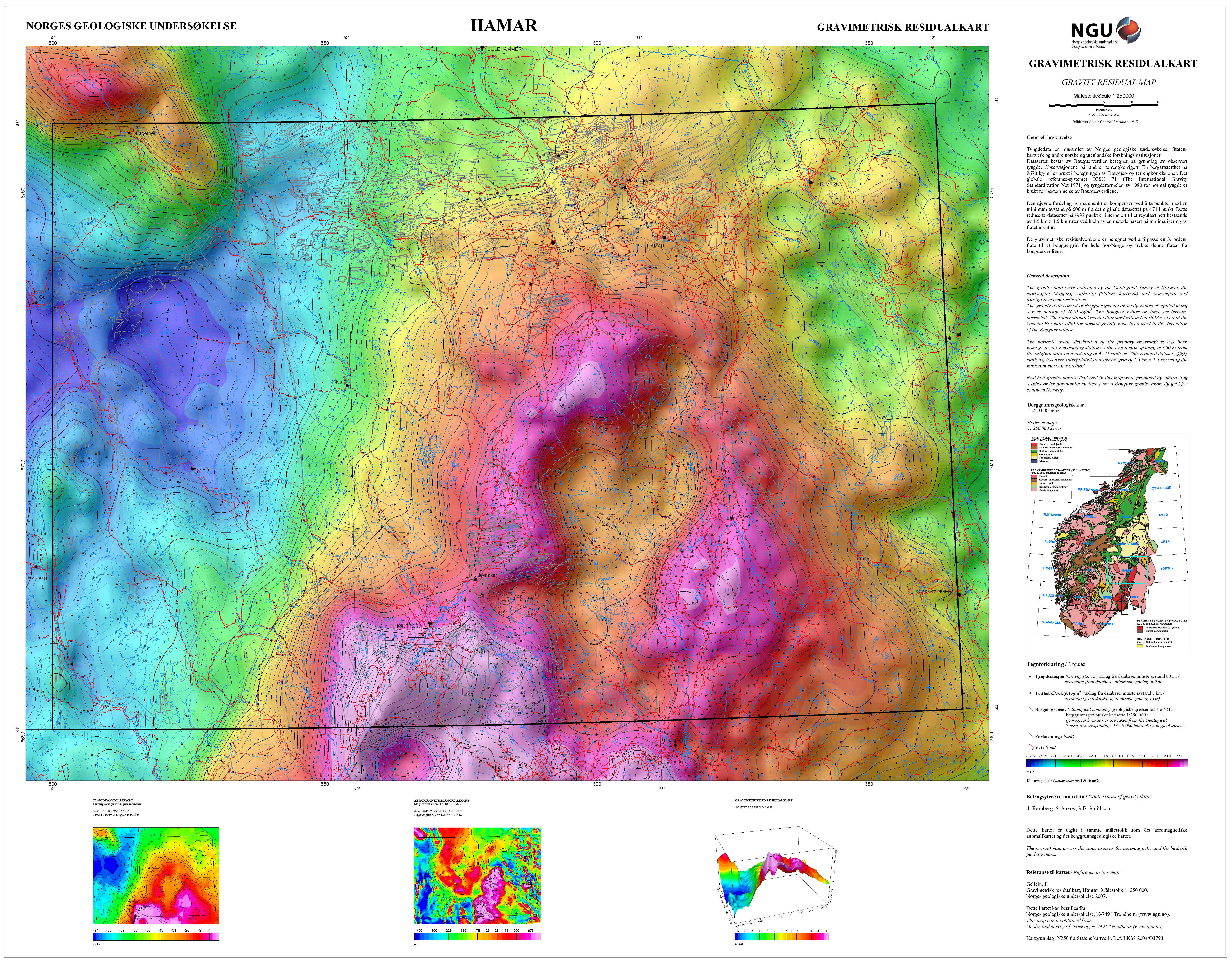
Task: Click the red Nordmarkitt, larvikitt, granitt swatch
Action: click(x=1140, y=628)
